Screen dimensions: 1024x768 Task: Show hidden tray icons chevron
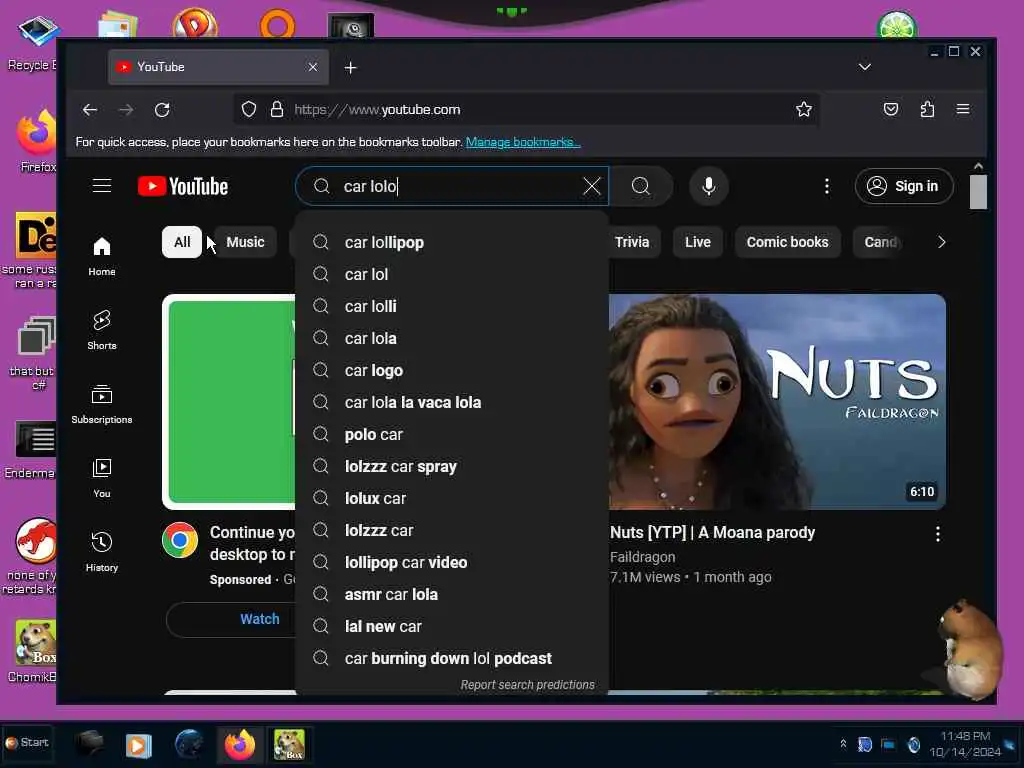[843, 744]
